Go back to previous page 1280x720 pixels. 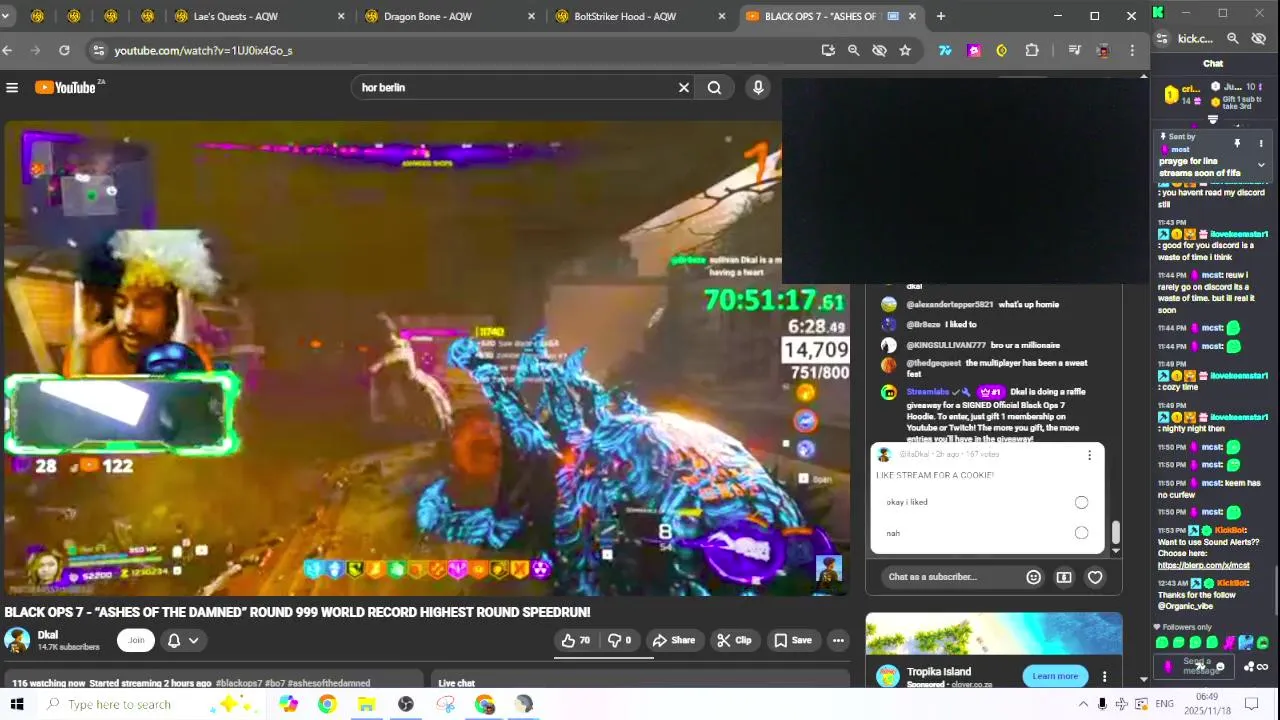click(8, 50)
